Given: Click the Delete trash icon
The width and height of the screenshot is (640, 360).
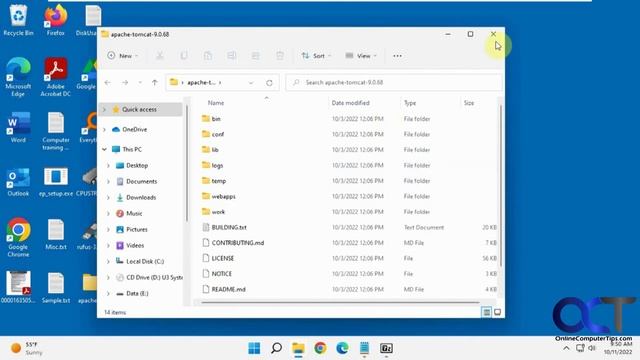Looking at the screenshot, I should click(x=280, y=56).
